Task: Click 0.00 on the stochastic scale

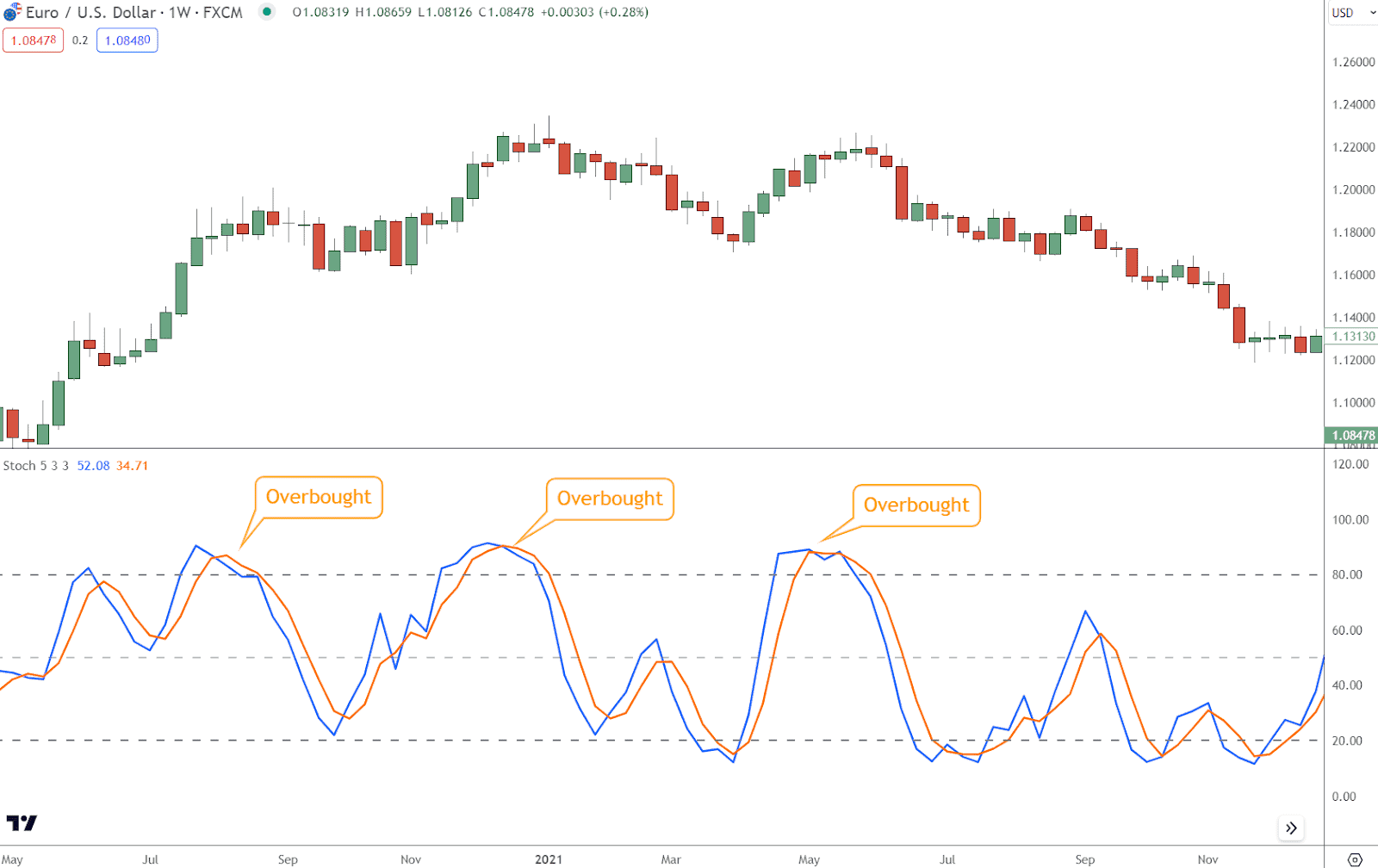Action: coord(1344,797)
